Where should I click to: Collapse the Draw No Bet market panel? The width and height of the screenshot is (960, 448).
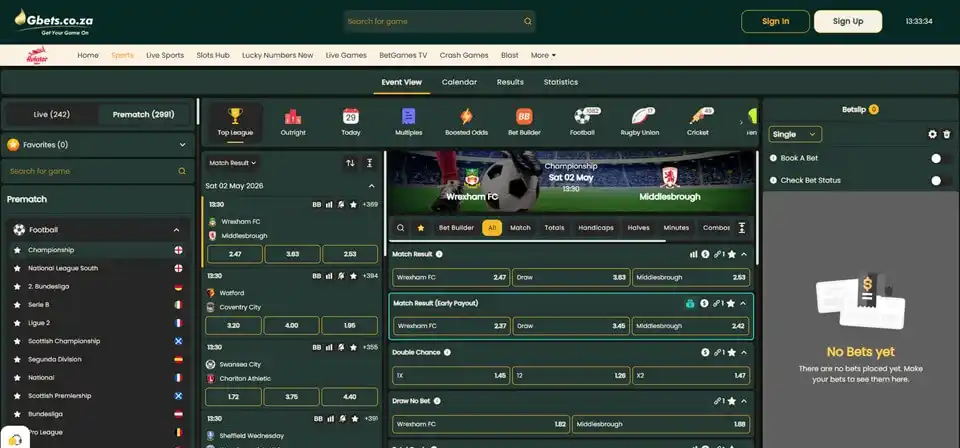tap(744, 401)
